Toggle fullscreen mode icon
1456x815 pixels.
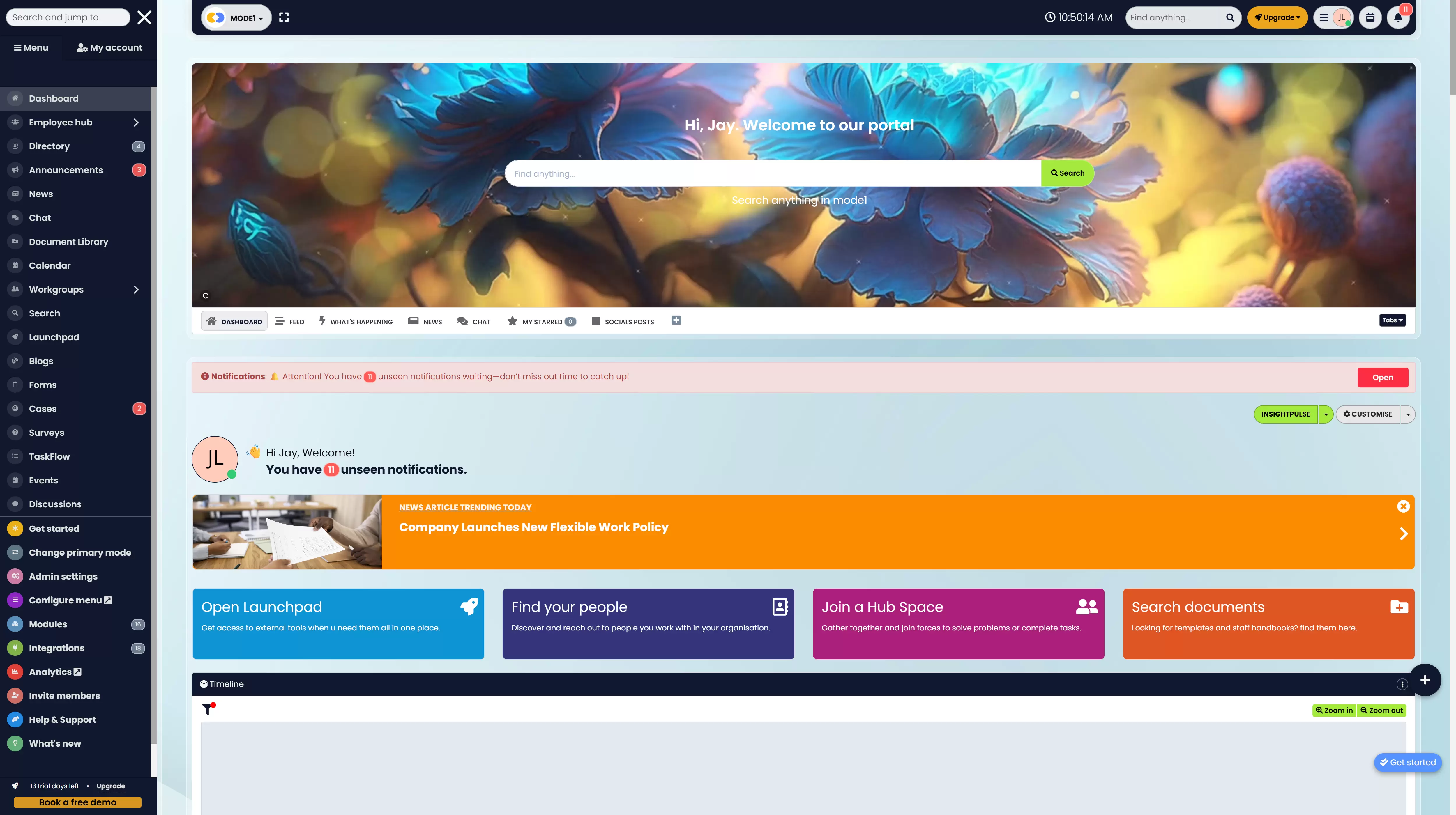[x=284, y=17]
